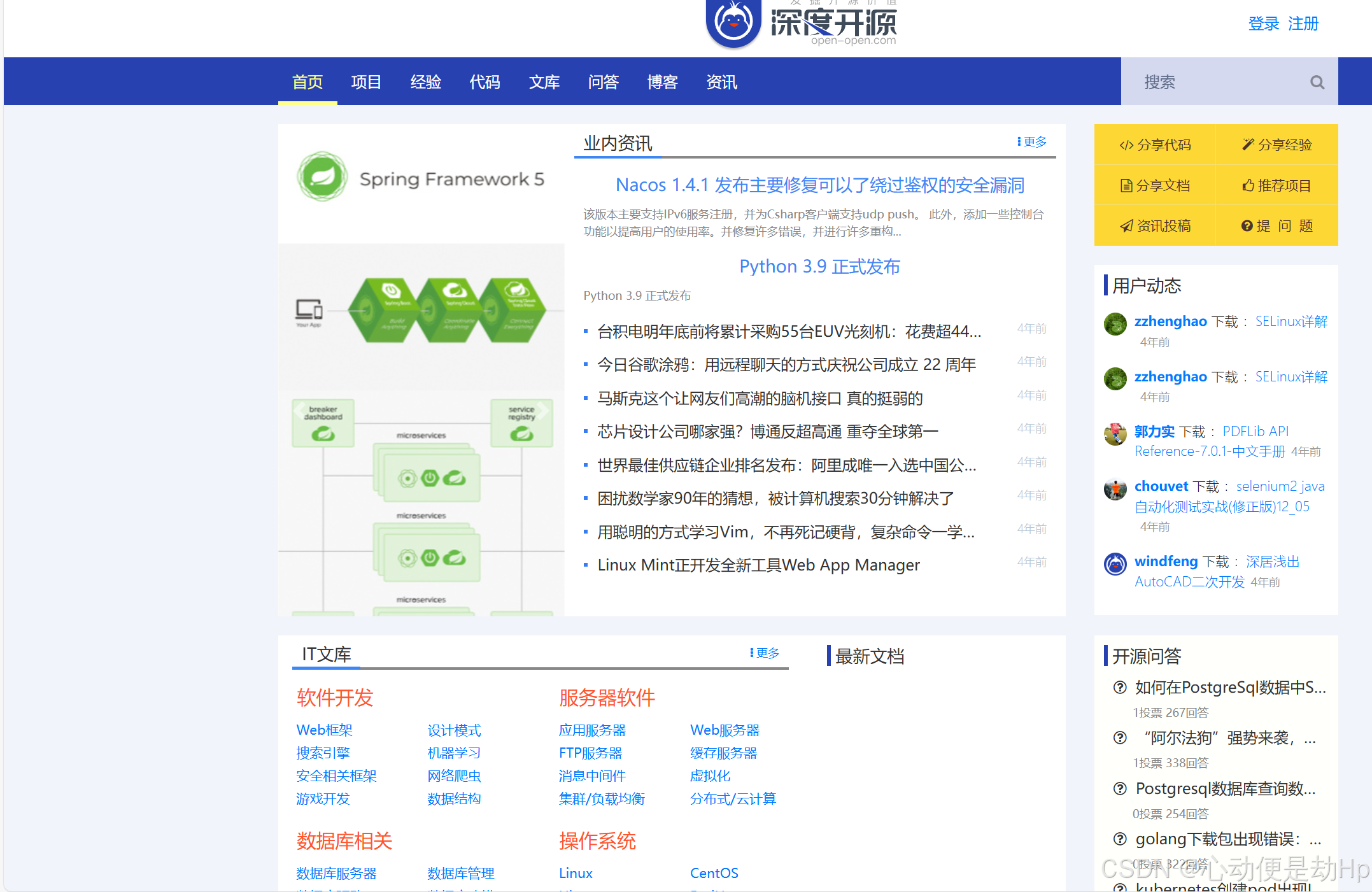1372x892 pixels.
Task: Open windfeng's user avatar
Action: 1115,564
